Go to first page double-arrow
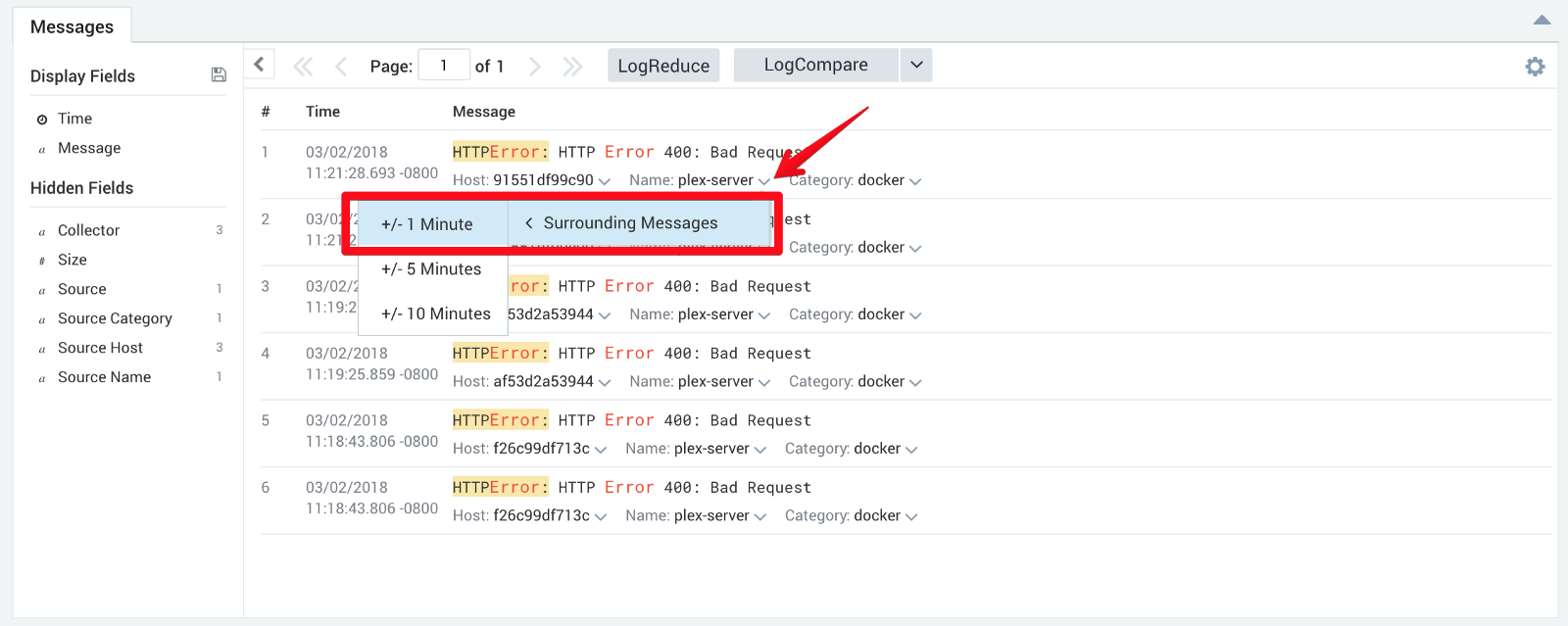Viewport: 1568px width, 626px height. [x=303, y=67]
